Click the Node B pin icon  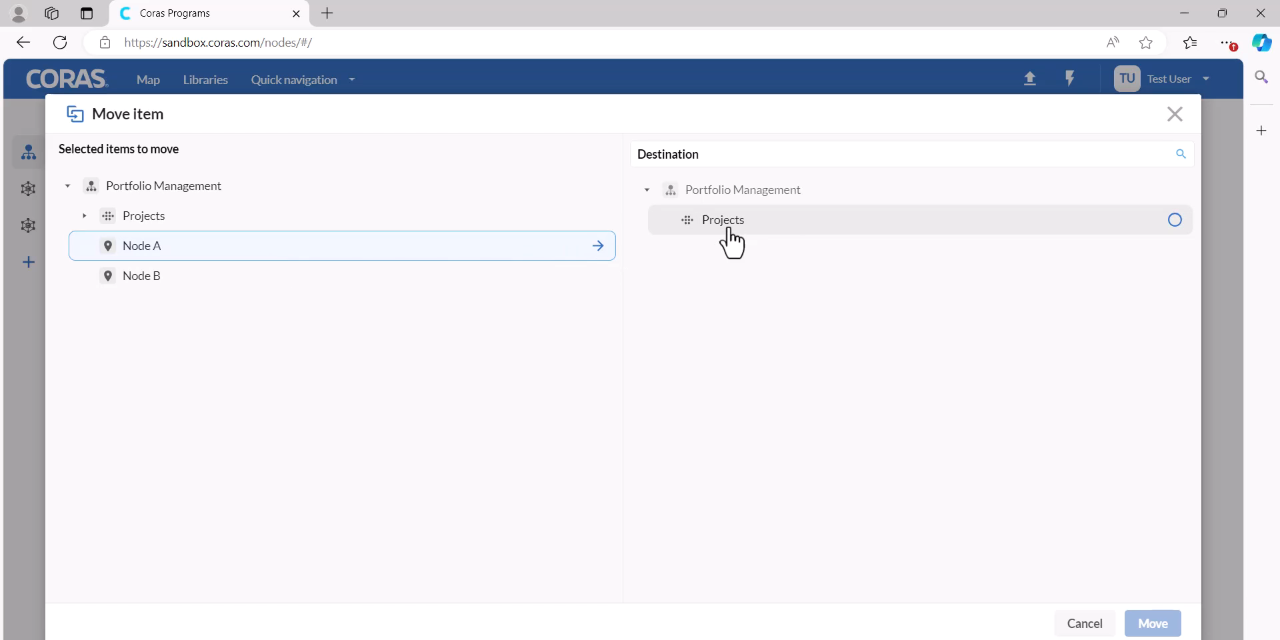[108, 276]
